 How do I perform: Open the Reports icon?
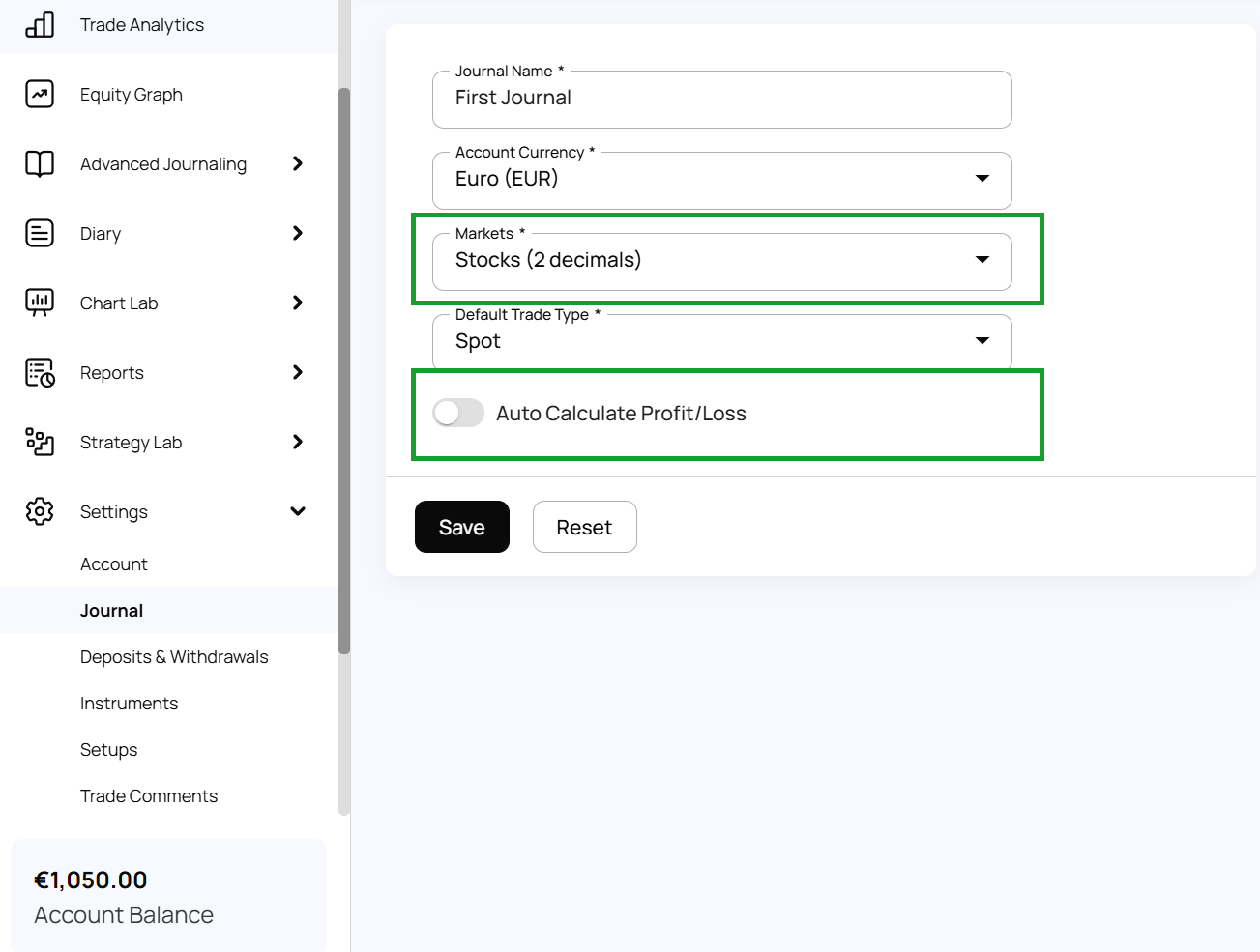[40, 373]
